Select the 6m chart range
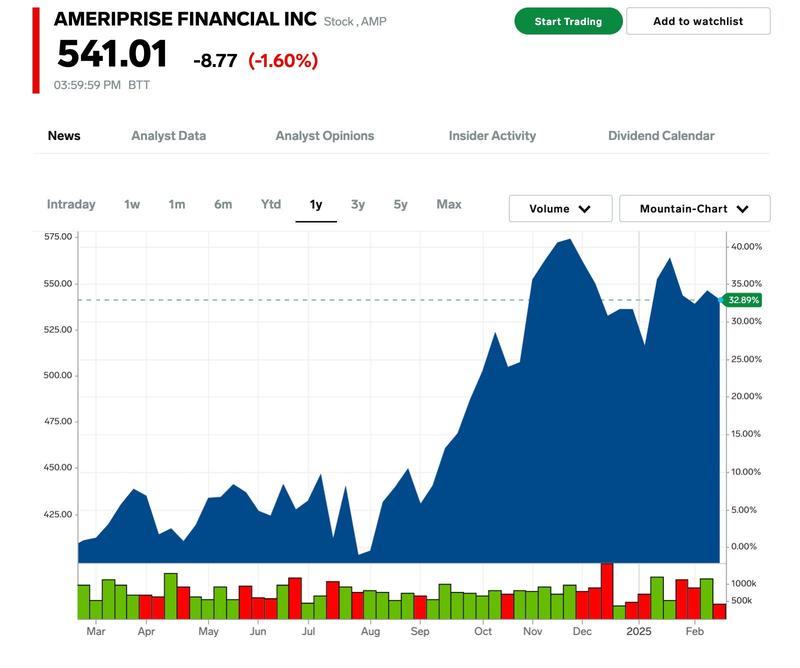This screenshot has height=668, width=800. tap(223, 205)
